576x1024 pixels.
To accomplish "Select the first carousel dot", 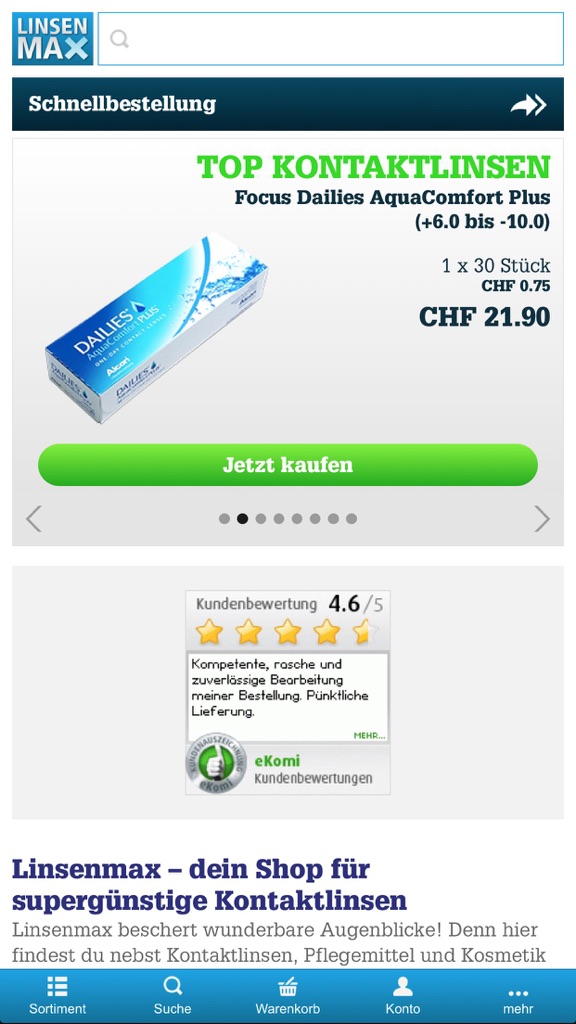I will (224, 519).
